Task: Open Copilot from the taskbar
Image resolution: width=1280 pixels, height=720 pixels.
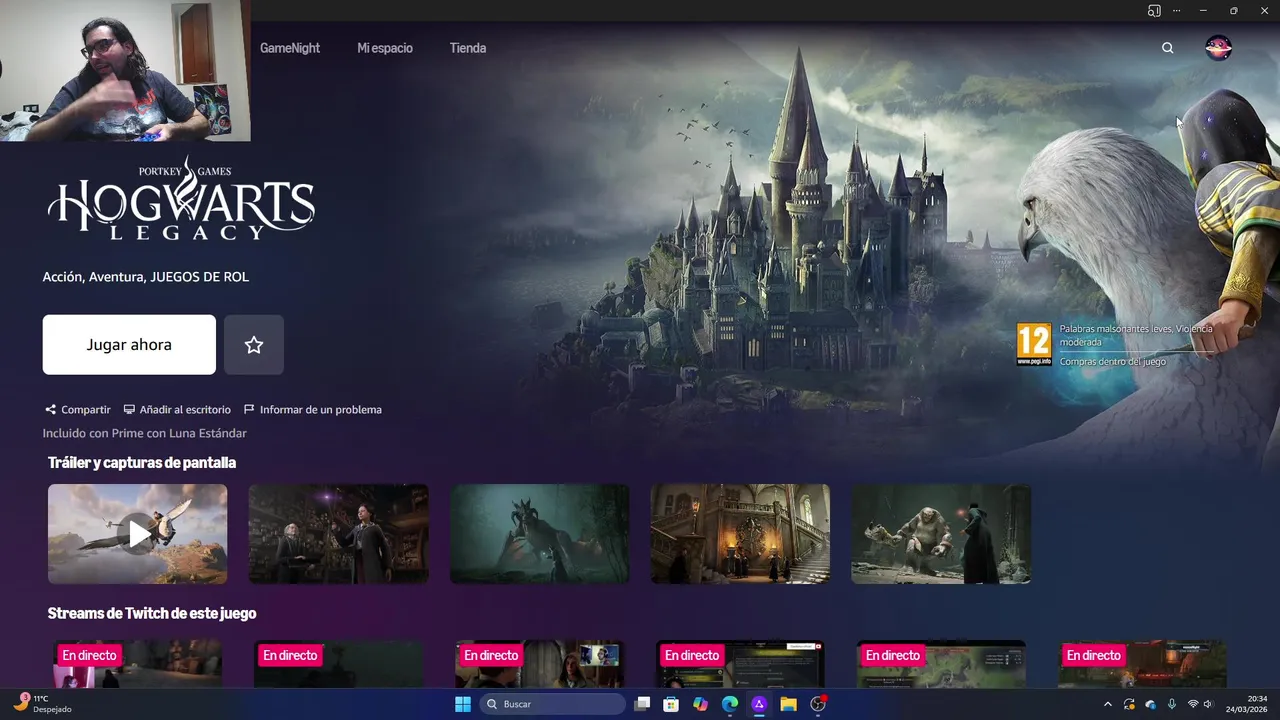Action: pyautogui.click(x=700, y=704)
